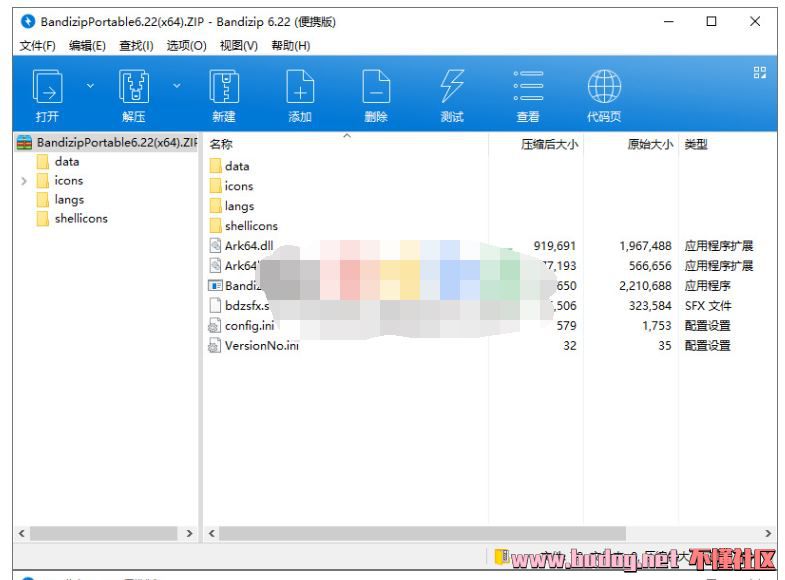Click the Bandizip application file icon

215,286
